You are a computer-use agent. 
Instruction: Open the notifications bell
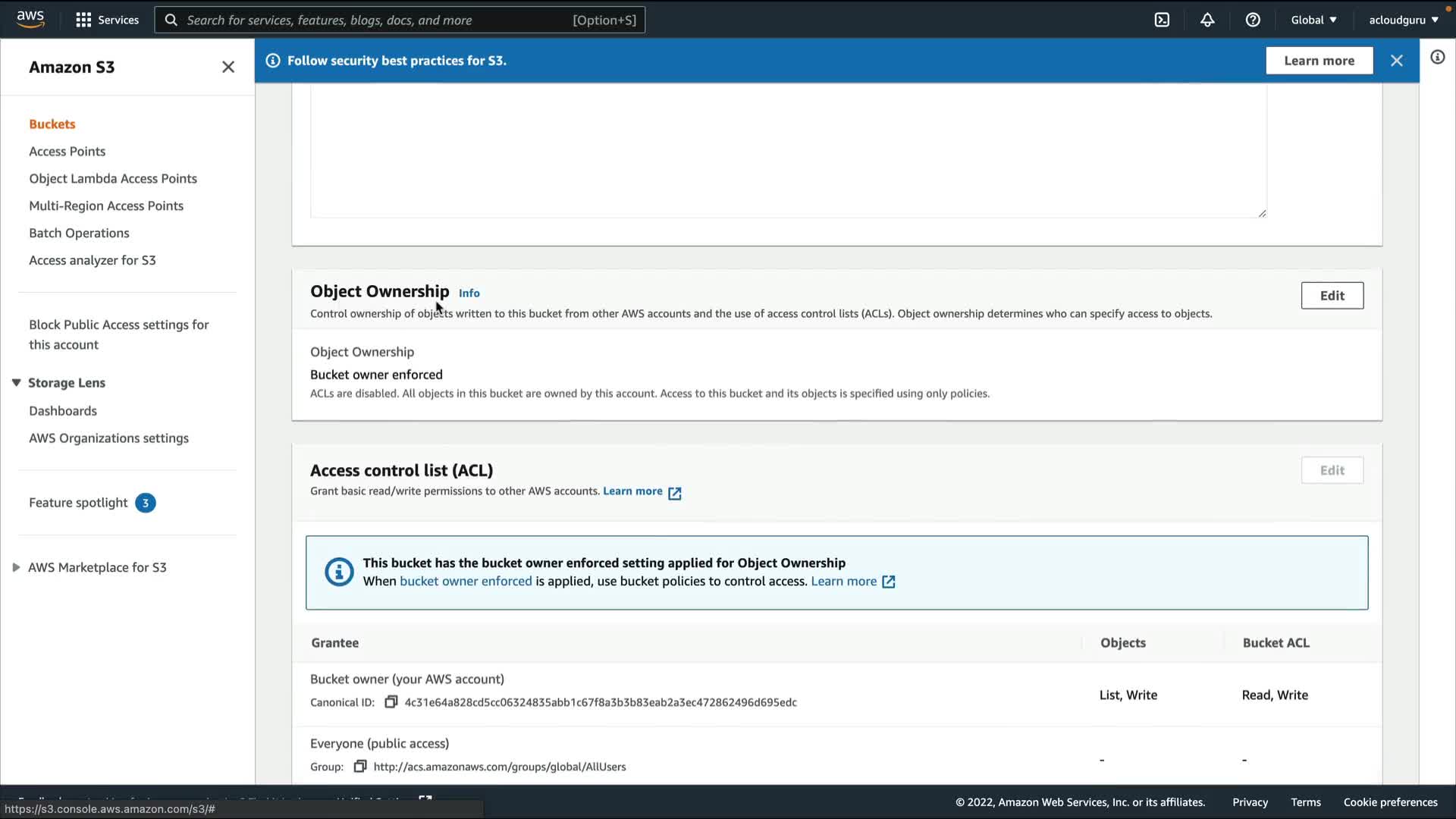tap(1207, 20)
